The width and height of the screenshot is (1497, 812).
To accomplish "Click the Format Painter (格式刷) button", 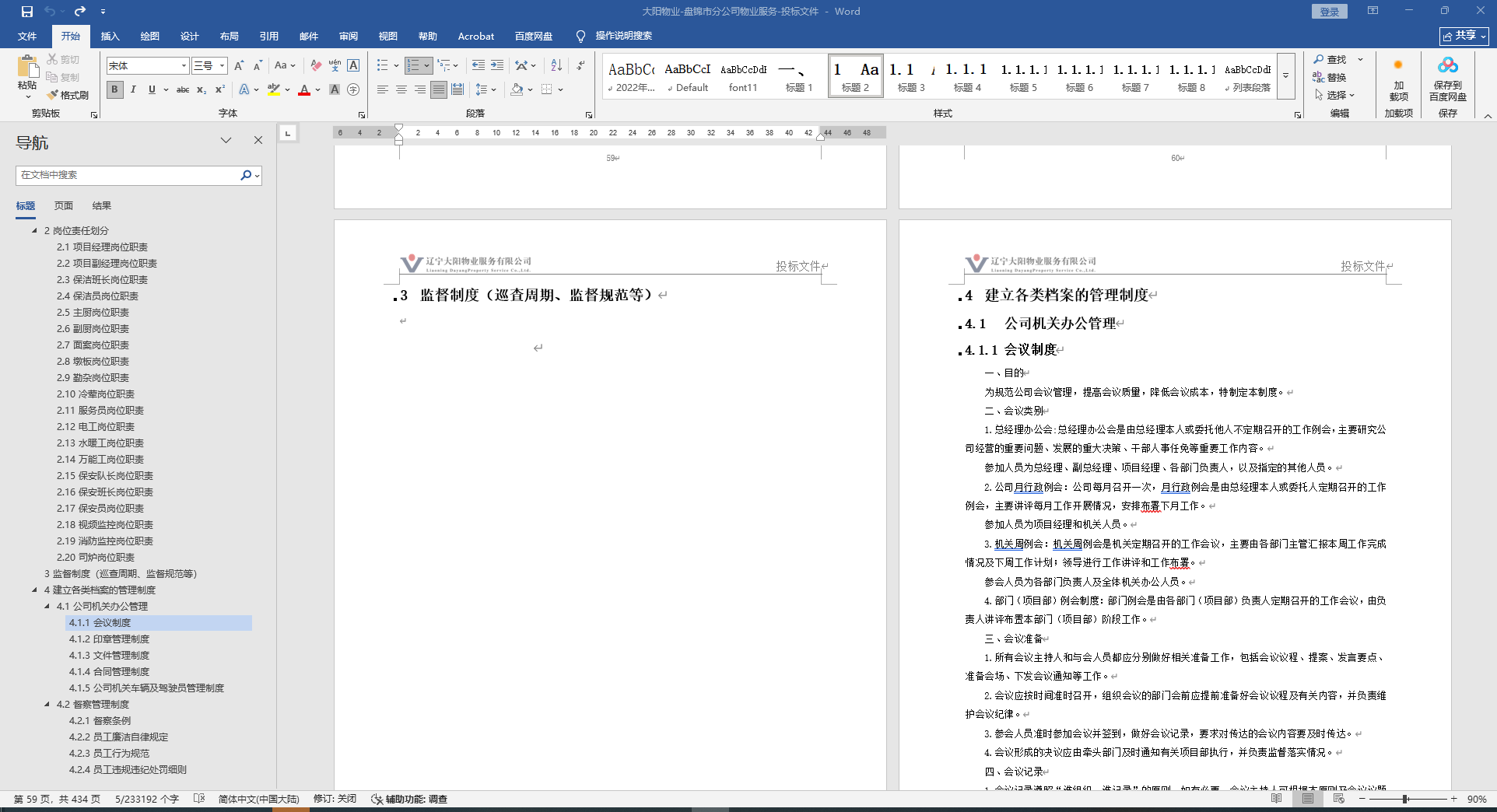I will [x=68, y=95].
